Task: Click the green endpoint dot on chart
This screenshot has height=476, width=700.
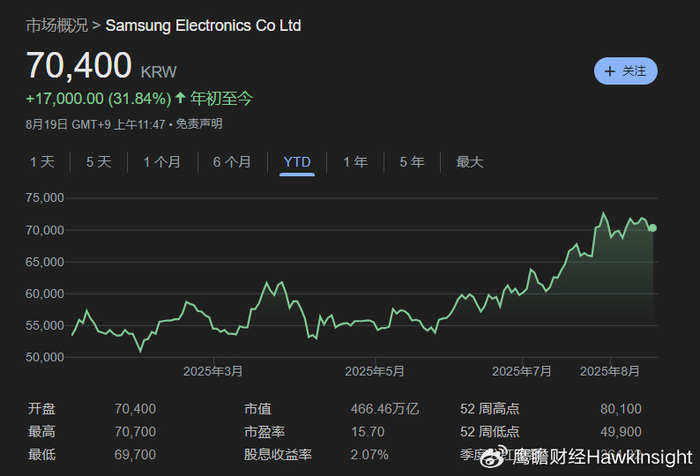Action: pos(653,228)
